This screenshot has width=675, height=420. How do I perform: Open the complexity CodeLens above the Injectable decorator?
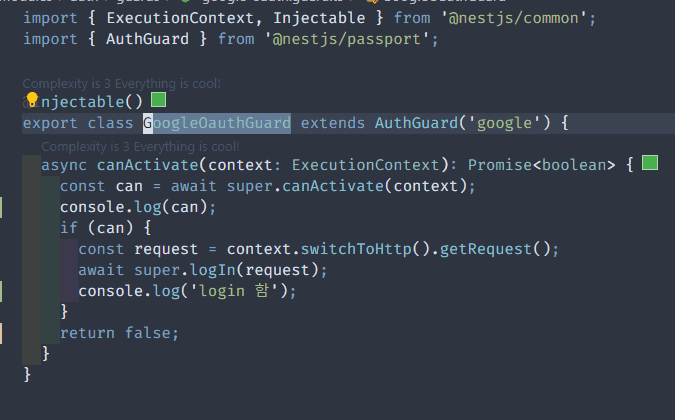pyautogui.click(x=121, y=84)
